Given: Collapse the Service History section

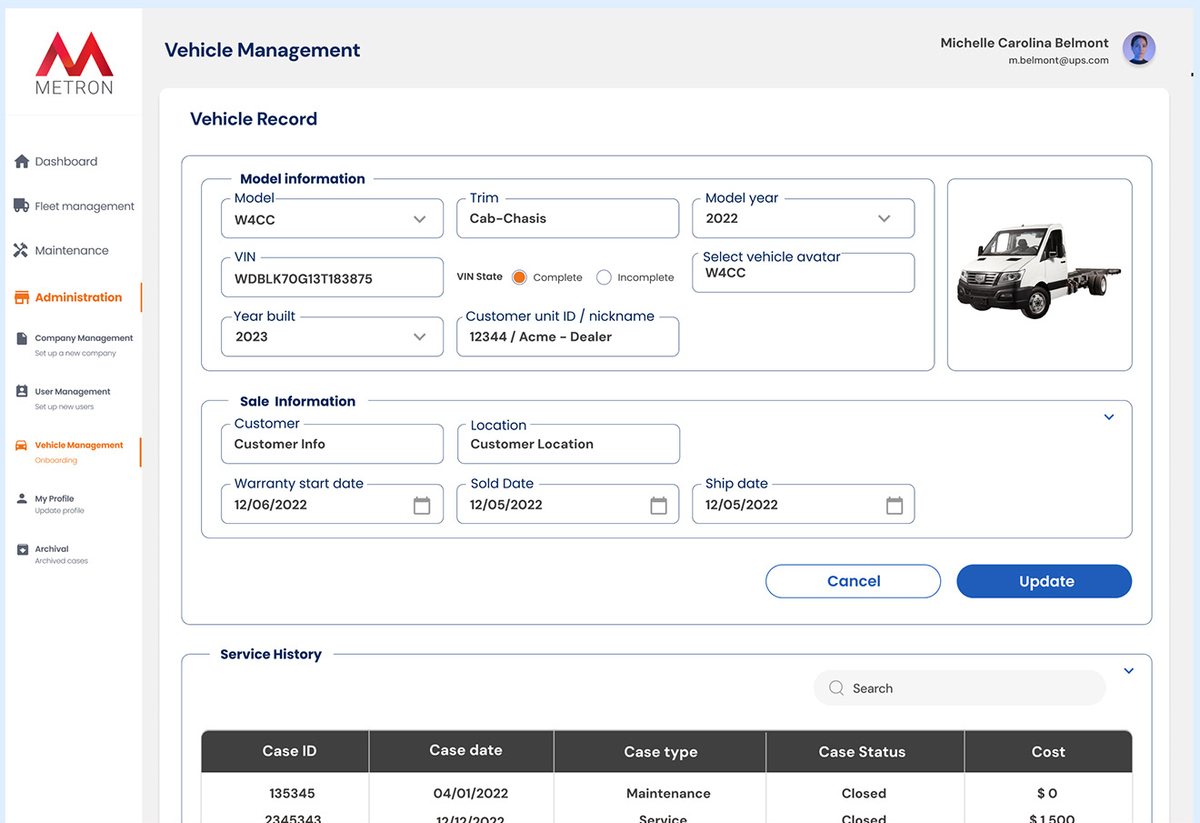Looking at the screenshot, I should tap(1129, 671).
